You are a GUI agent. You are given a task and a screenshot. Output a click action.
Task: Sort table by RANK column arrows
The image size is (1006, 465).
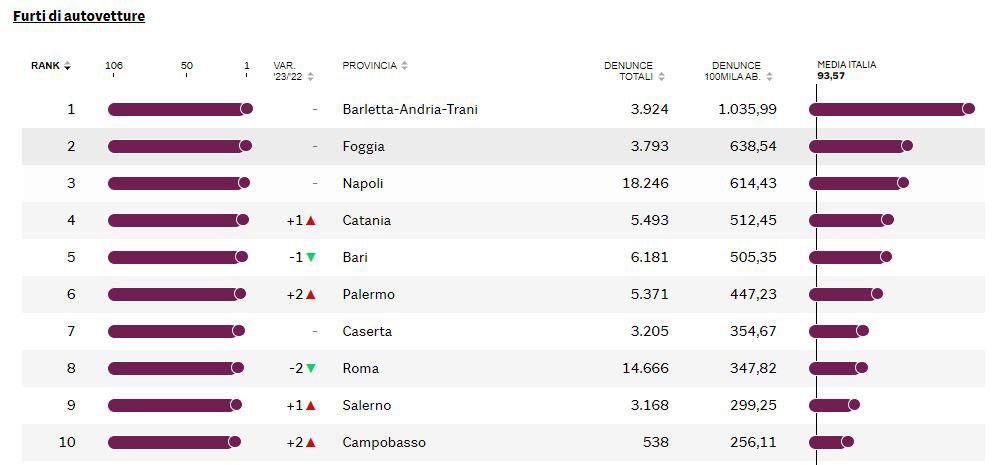pyautogui.click(x=67, y=66)
